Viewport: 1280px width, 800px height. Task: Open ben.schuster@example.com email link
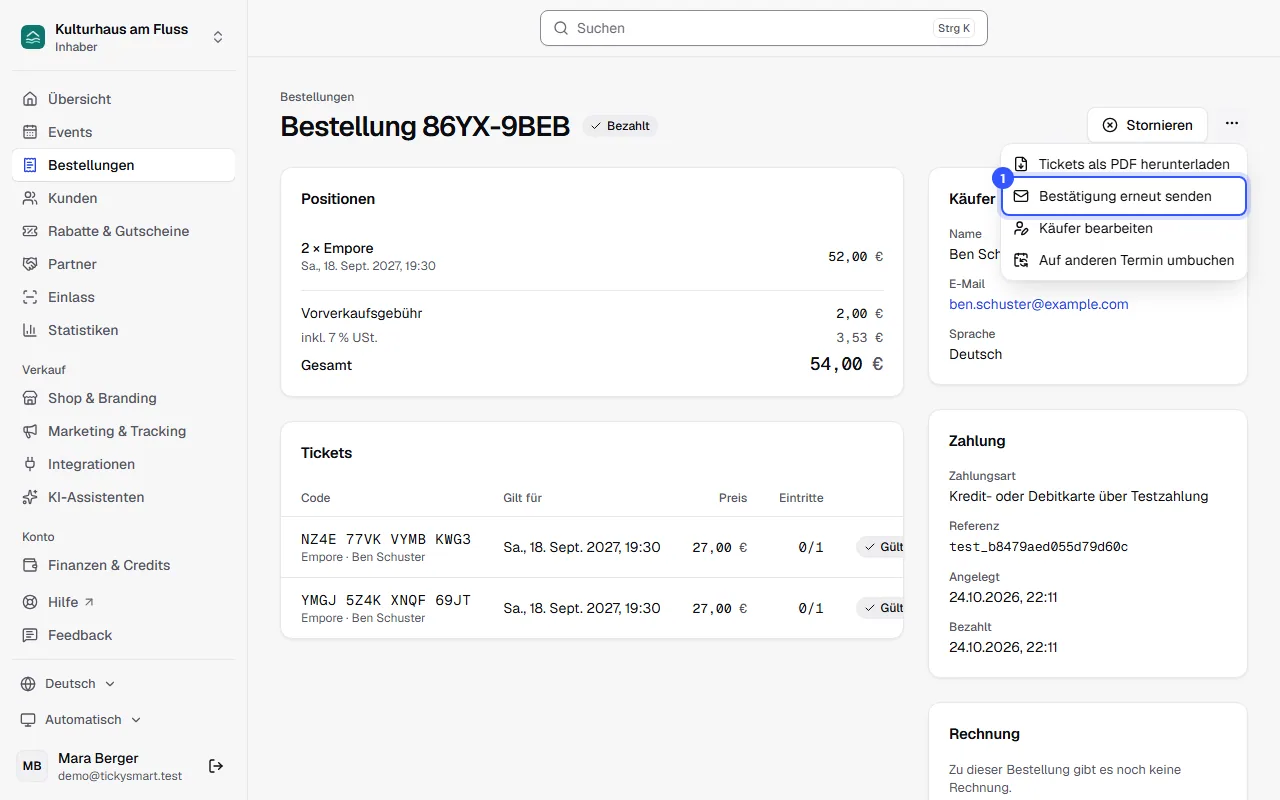[1038, 304]
